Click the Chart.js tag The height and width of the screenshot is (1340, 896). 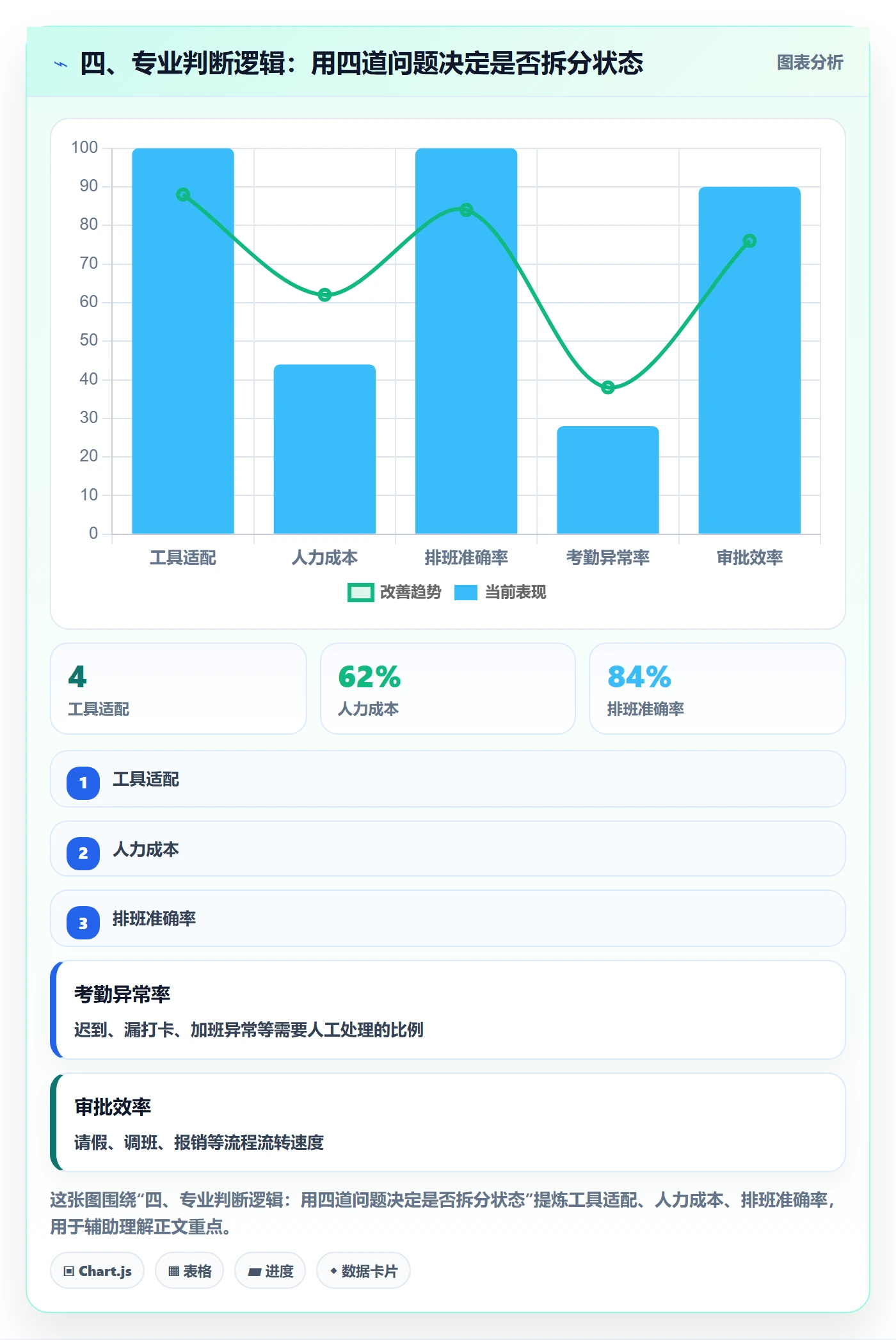click(97, 1271)
